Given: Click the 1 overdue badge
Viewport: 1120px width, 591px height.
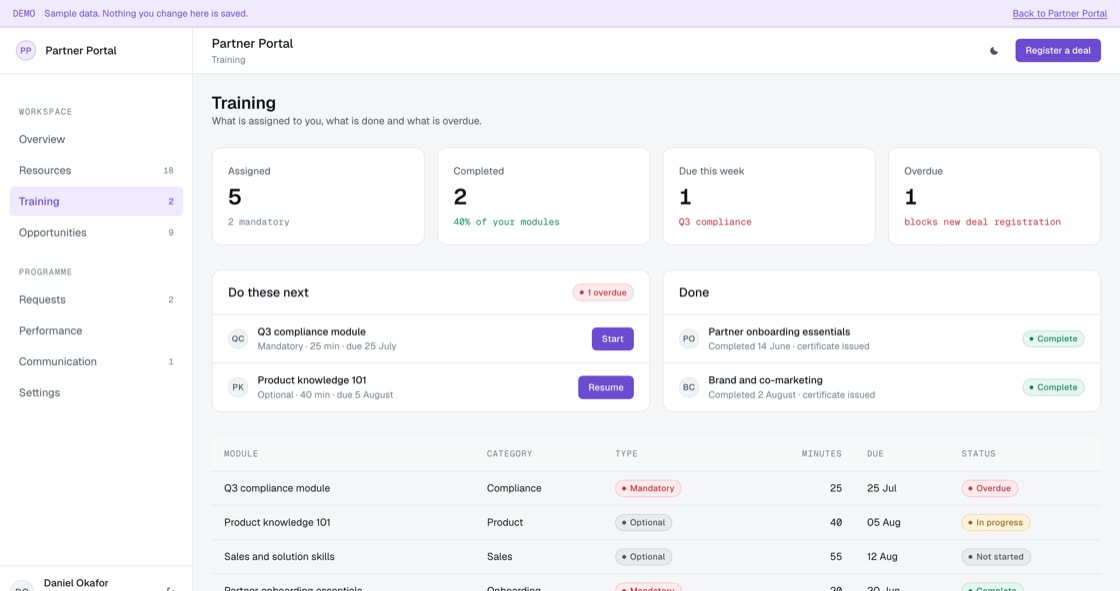Looking at the screenshot, I should click(603, 292).
